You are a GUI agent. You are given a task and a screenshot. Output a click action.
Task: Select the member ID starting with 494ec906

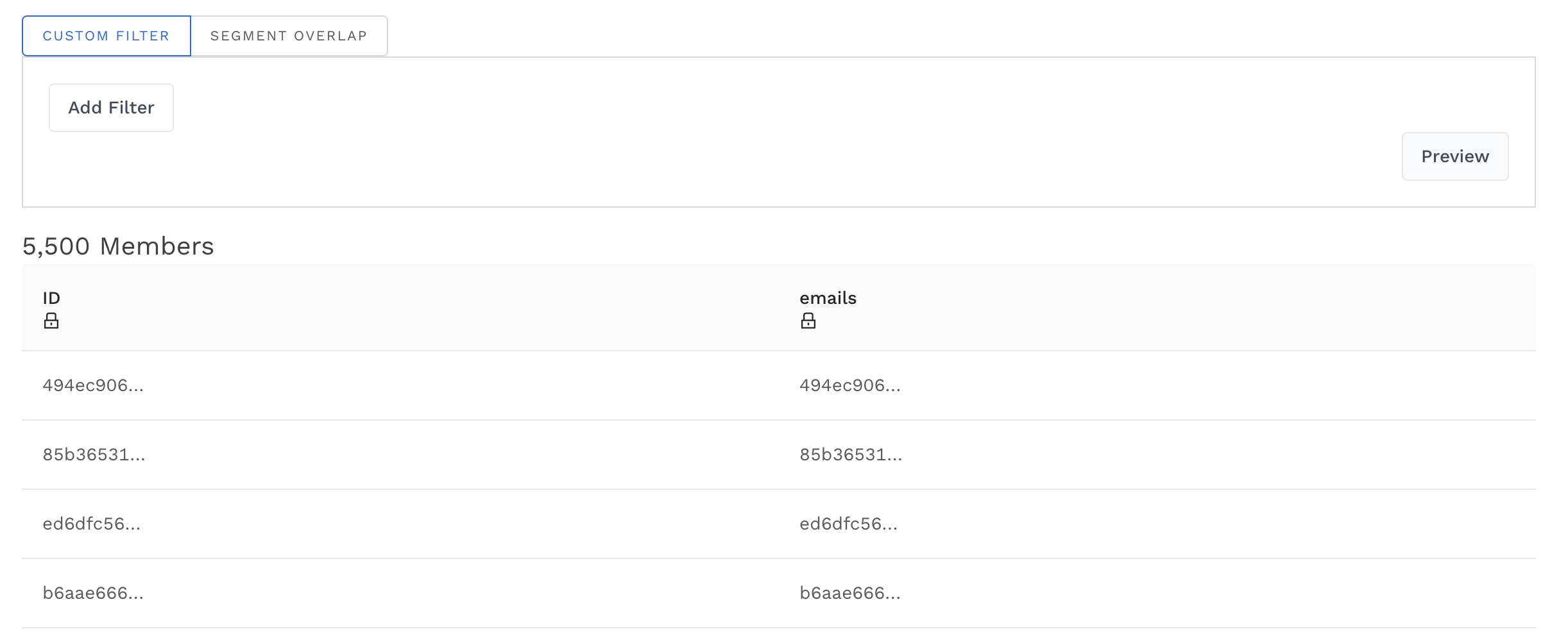tap(93, 385)
